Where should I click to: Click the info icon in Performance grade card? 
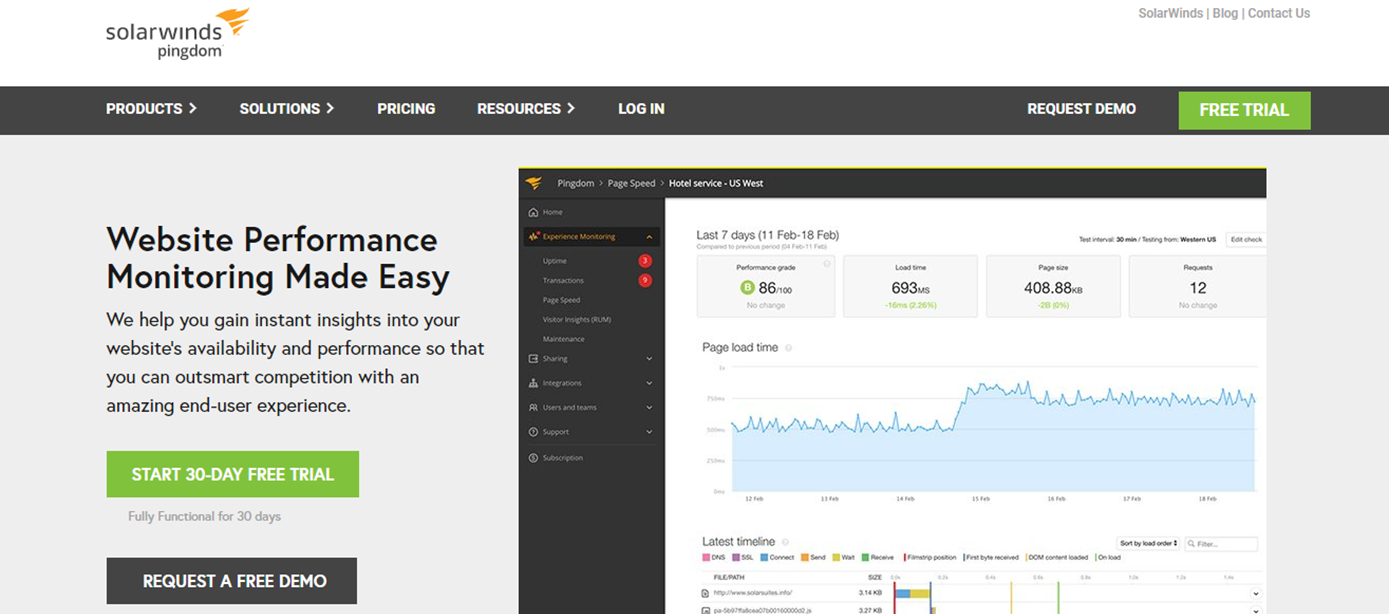[827, 264]
